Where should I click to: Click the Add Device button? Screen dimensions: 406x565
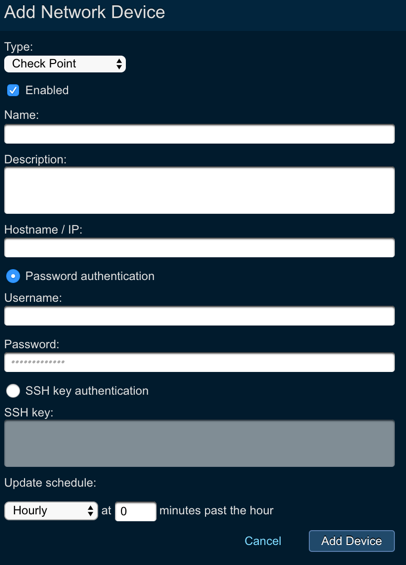tap(352, 541)
